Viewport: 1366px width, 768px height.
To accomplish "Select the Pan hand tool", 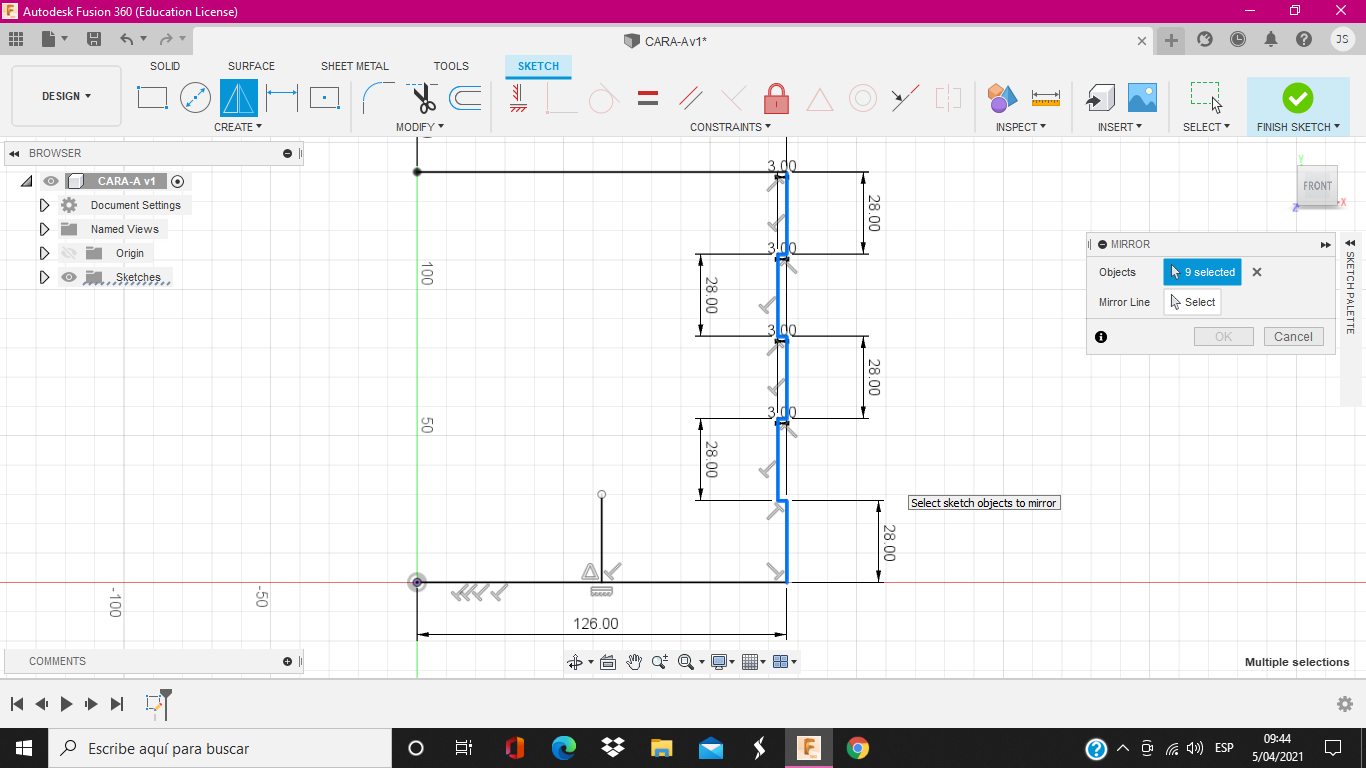I will click(x=634, y=662).
